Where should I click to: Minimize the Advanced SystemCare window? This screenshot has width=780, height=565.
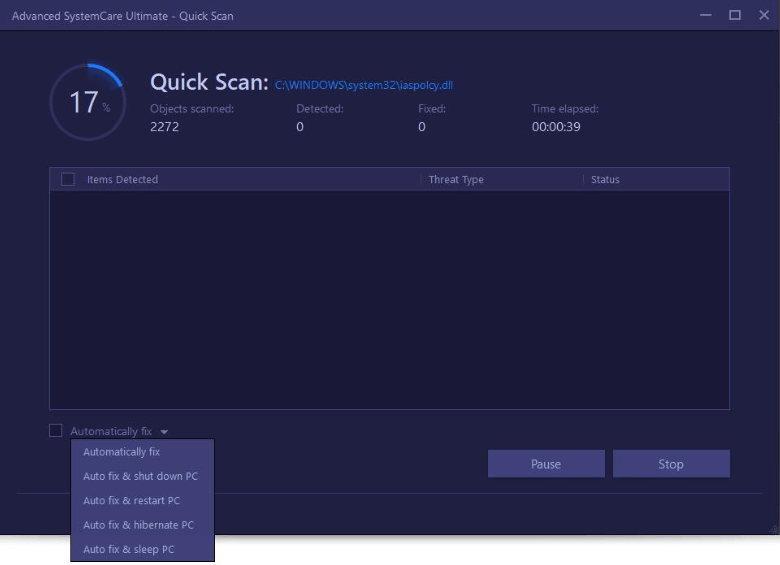click(705, 15)
